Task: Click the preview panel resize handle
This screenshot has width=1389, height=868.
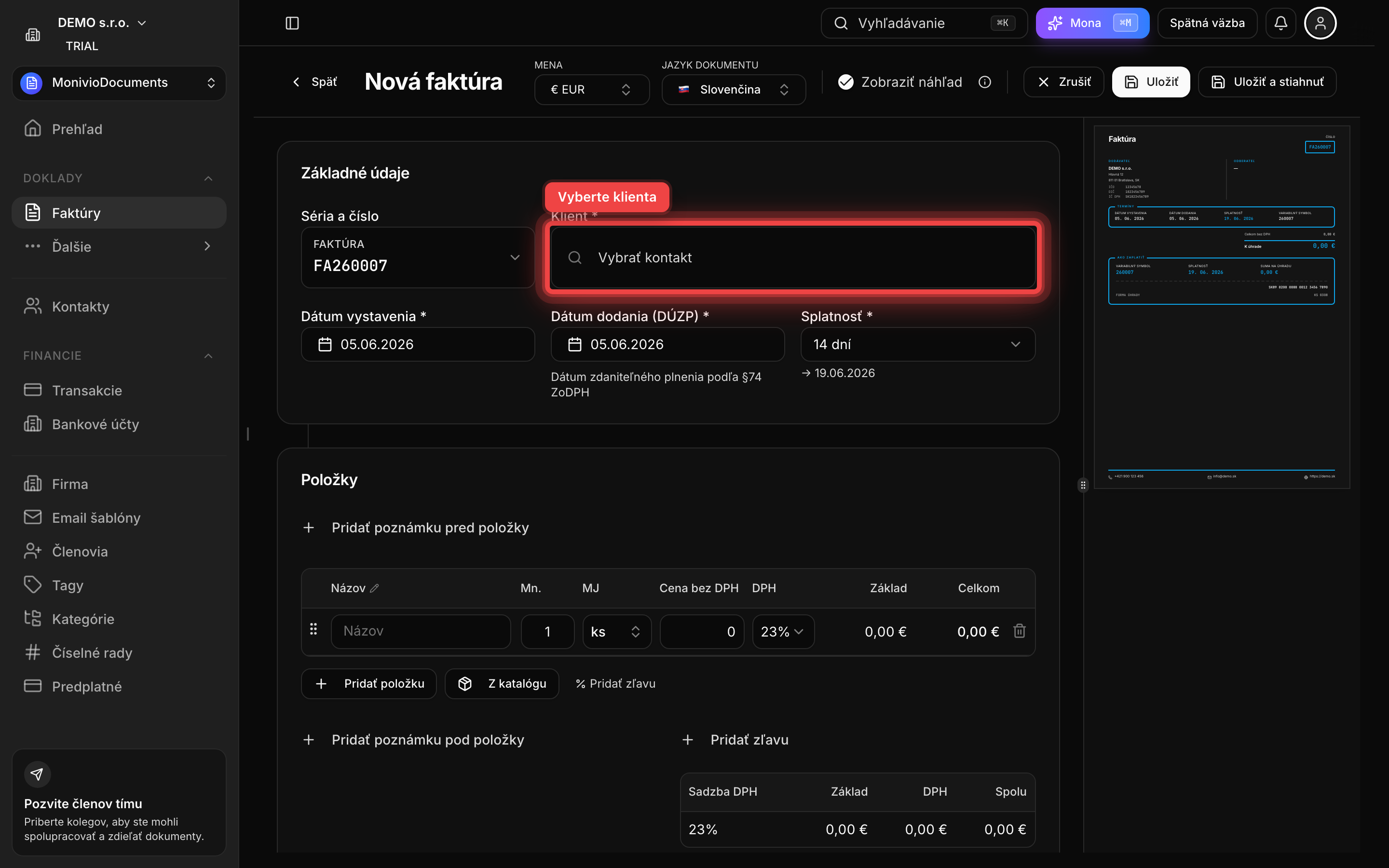Action: point(1083,486)
